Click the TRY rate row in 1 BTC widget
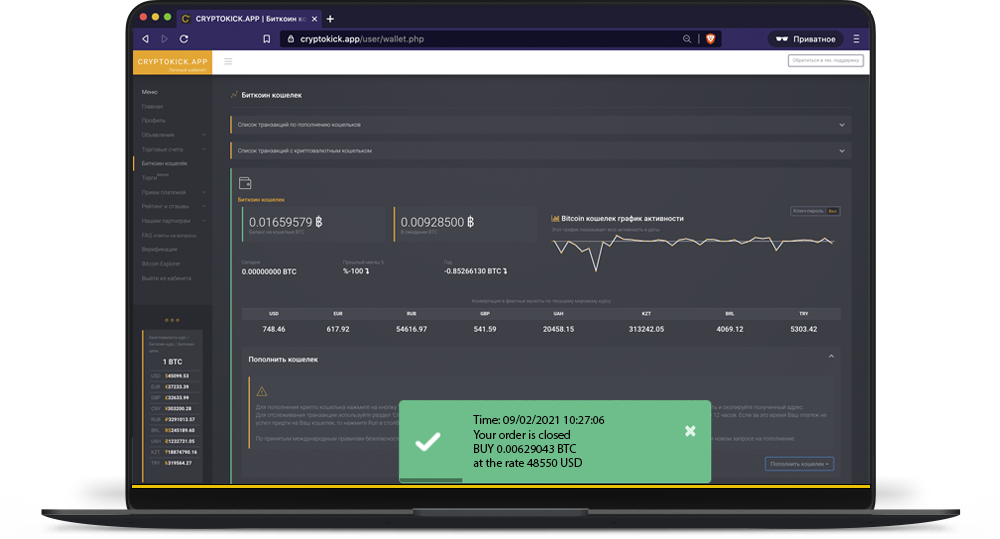This screenshot has height=539, width=1000. coord(173,462)
